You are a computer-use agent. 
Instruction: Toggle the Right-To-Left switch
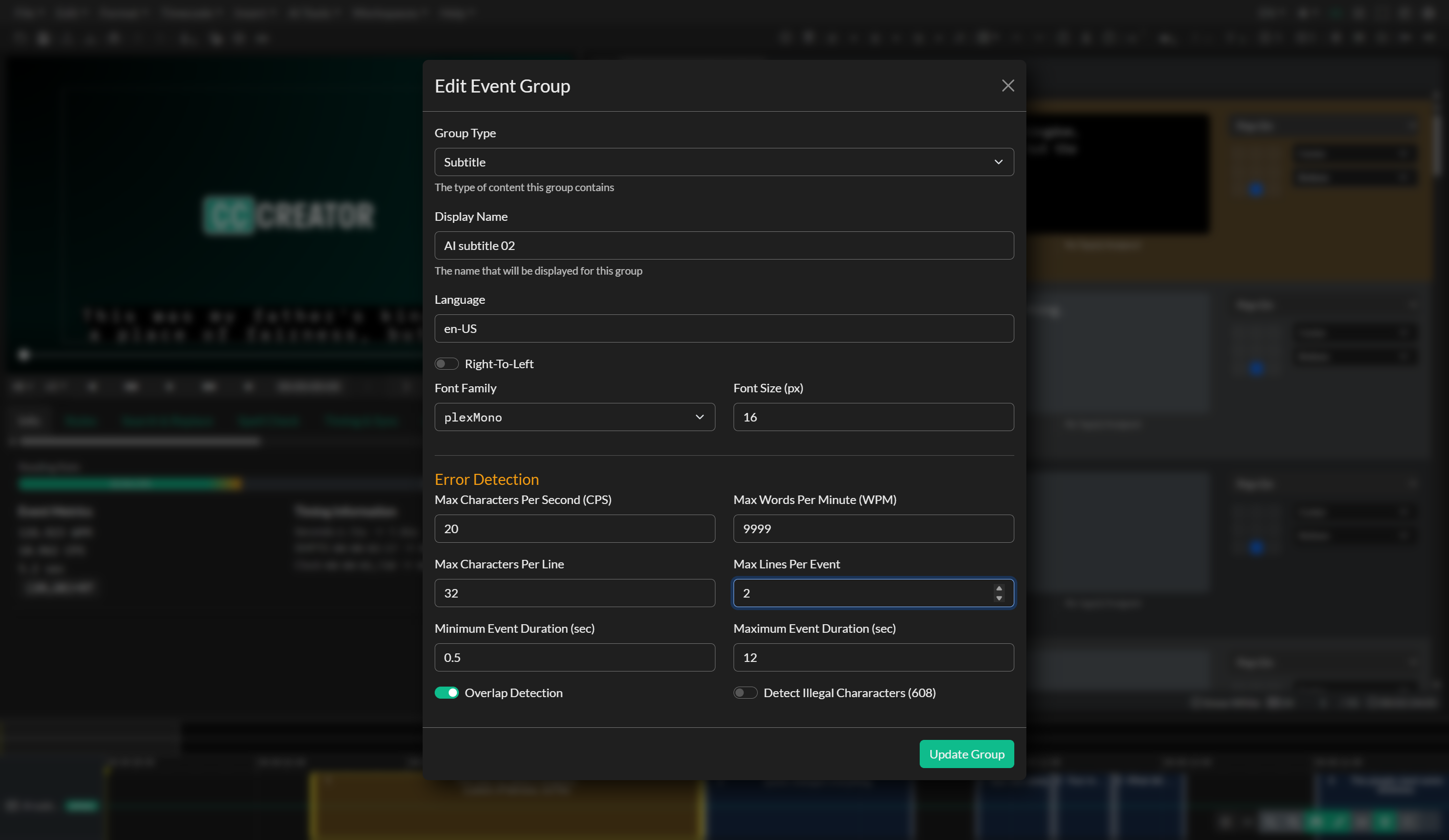coord(446,363)
